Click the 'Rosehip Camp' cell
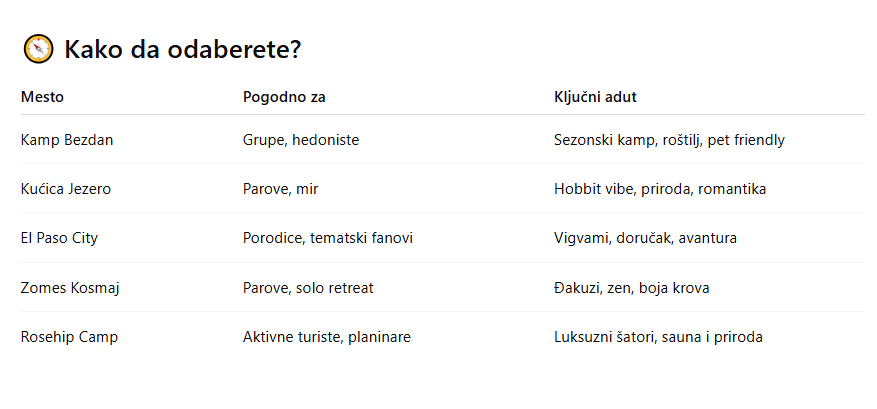This screenshot has height=409, width=877. click(69, 337)
